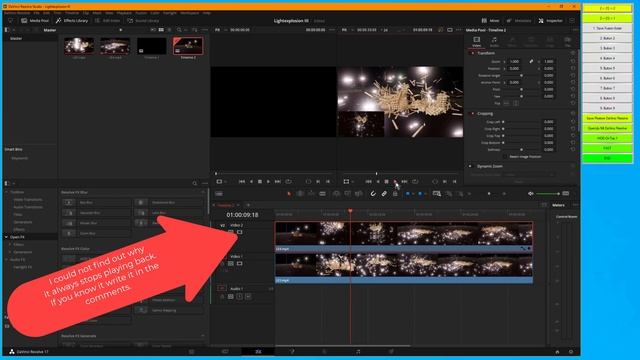Select the Video tab in Inspector
Screen dimensions: 640x360
[476, 41]
